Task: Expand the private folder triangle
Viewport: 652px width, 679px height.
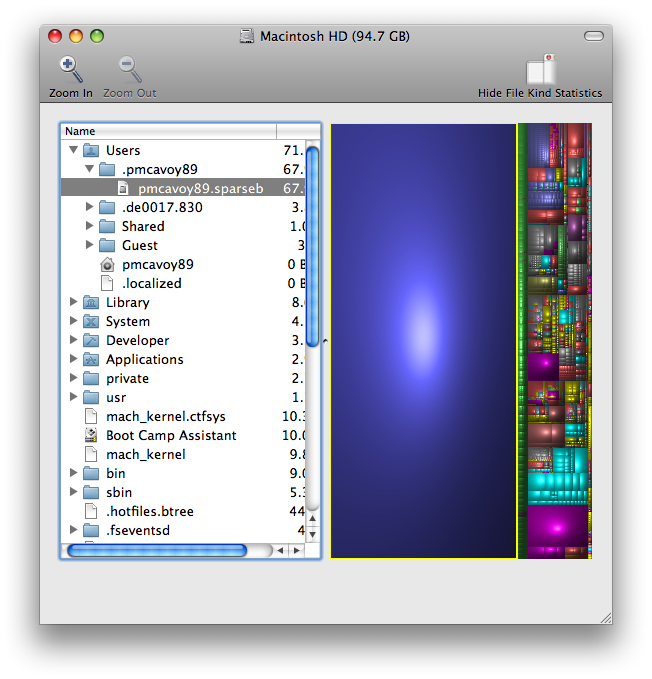Action: (x=74, y=378)
